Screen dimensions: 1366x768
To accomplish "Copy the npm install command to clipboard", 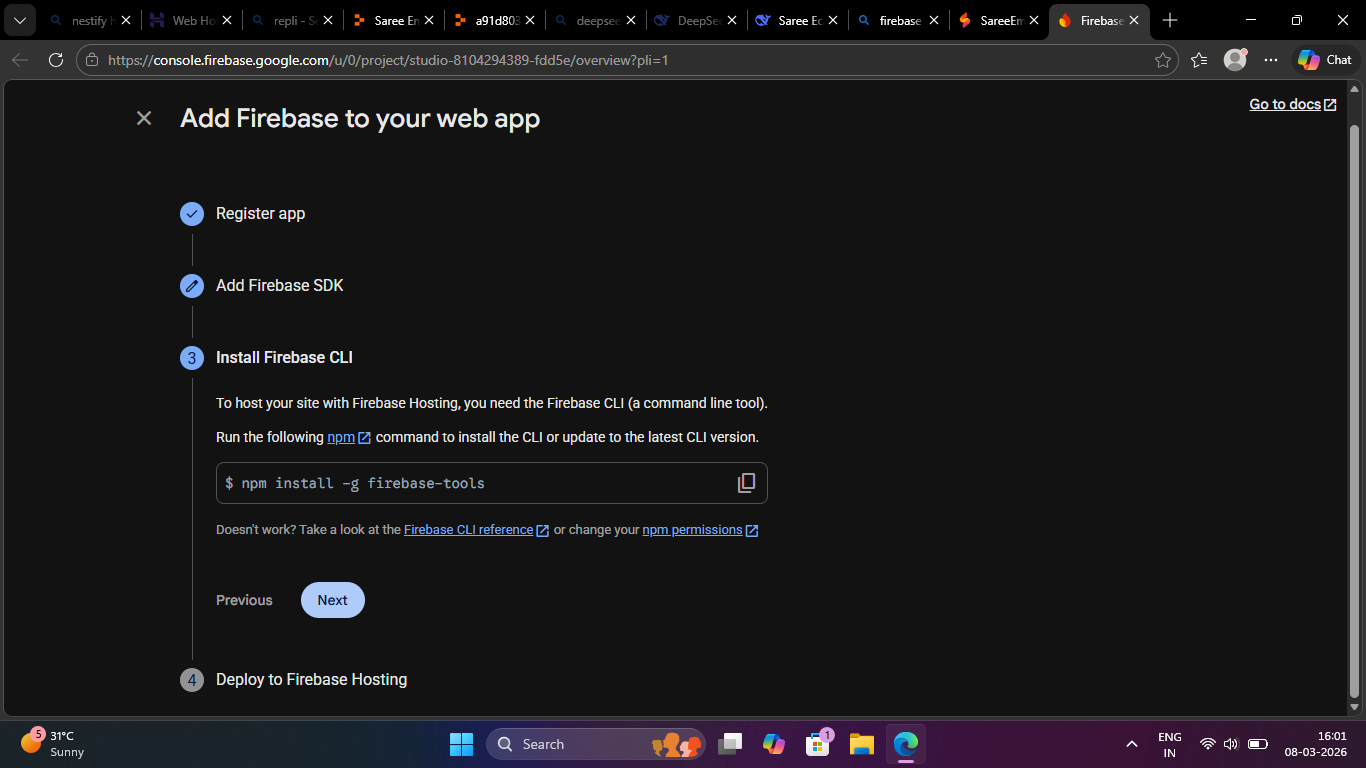I will click(x=746, y=483).
